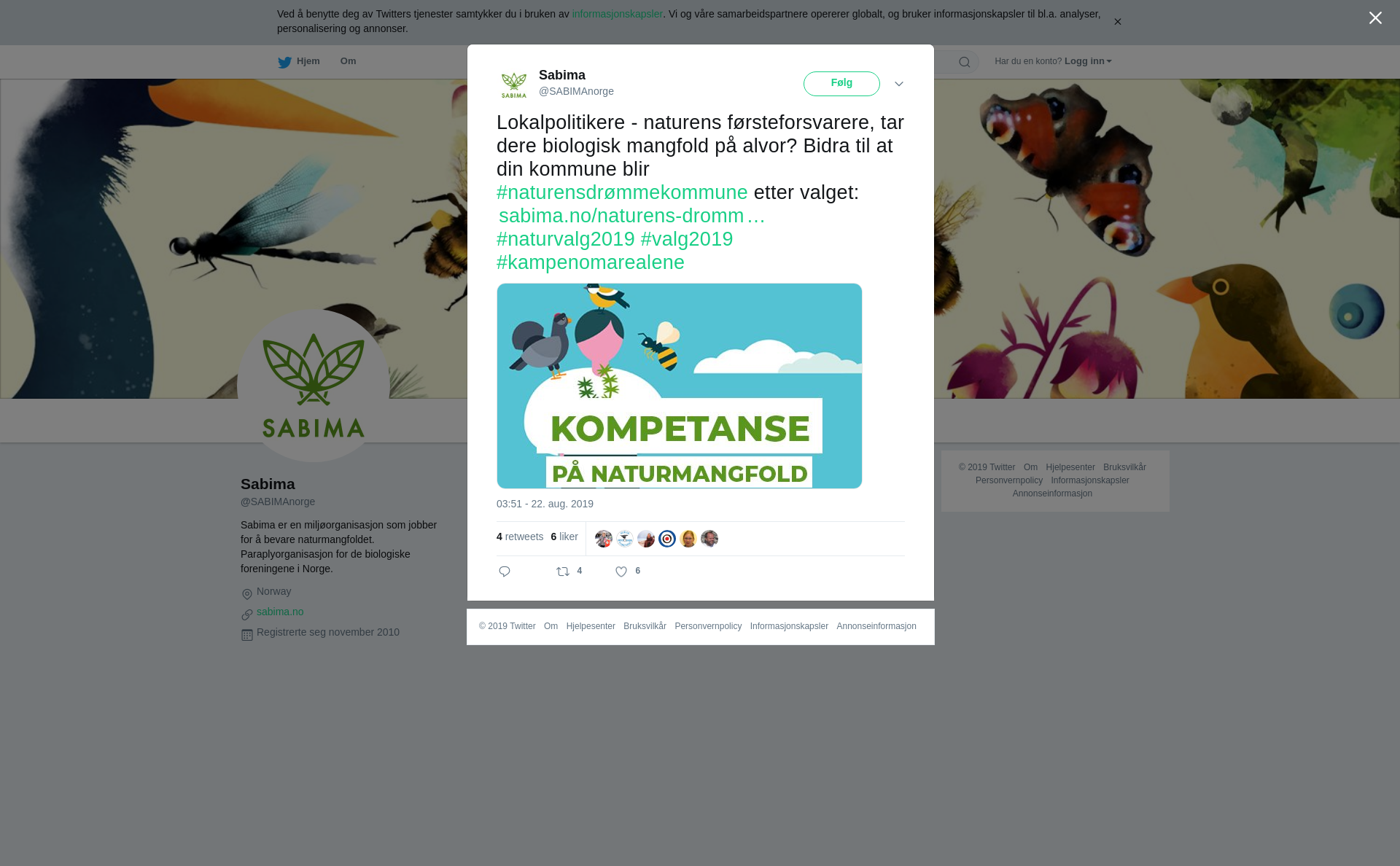Open the Om menu item

coord(348,61)
